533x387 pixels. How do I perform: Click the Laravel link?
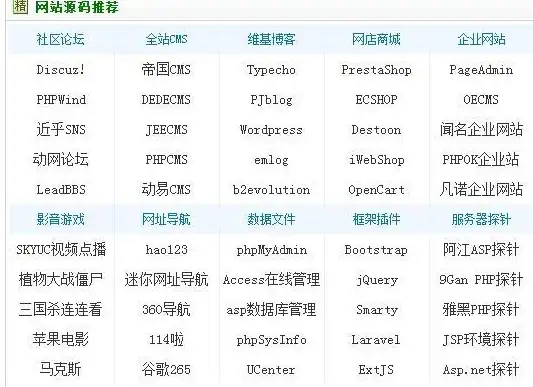(376, 340)
